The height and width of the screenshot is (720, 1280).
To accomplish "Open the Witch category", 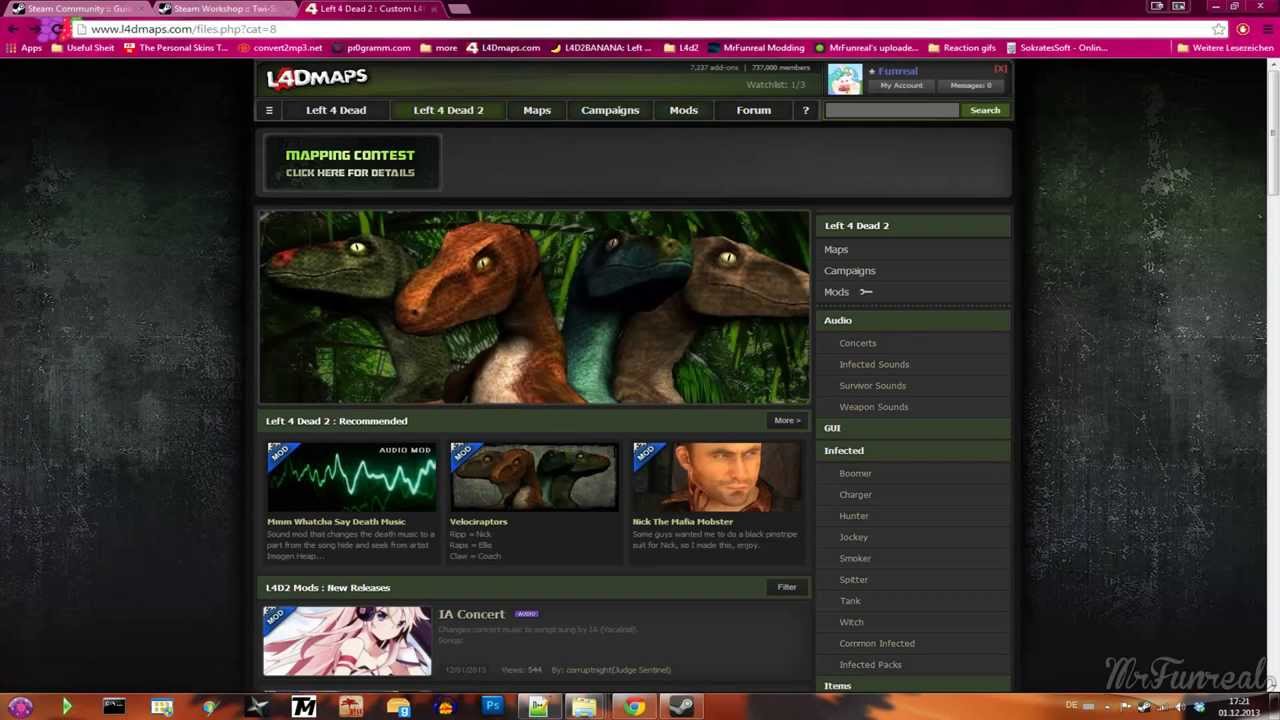I will tap(851, 622).
